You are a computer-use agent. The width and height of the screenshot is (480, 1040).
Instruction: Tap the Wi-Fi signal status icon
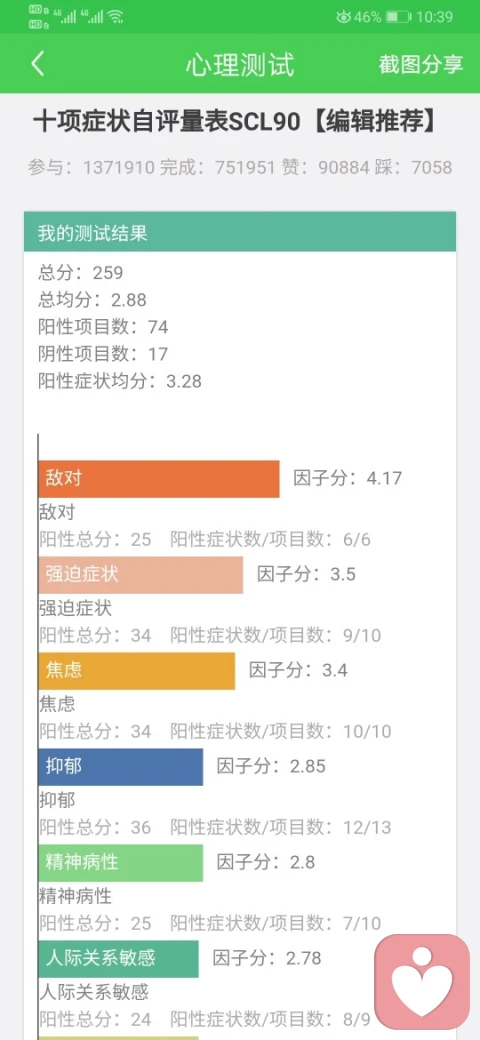click(115, 17)
